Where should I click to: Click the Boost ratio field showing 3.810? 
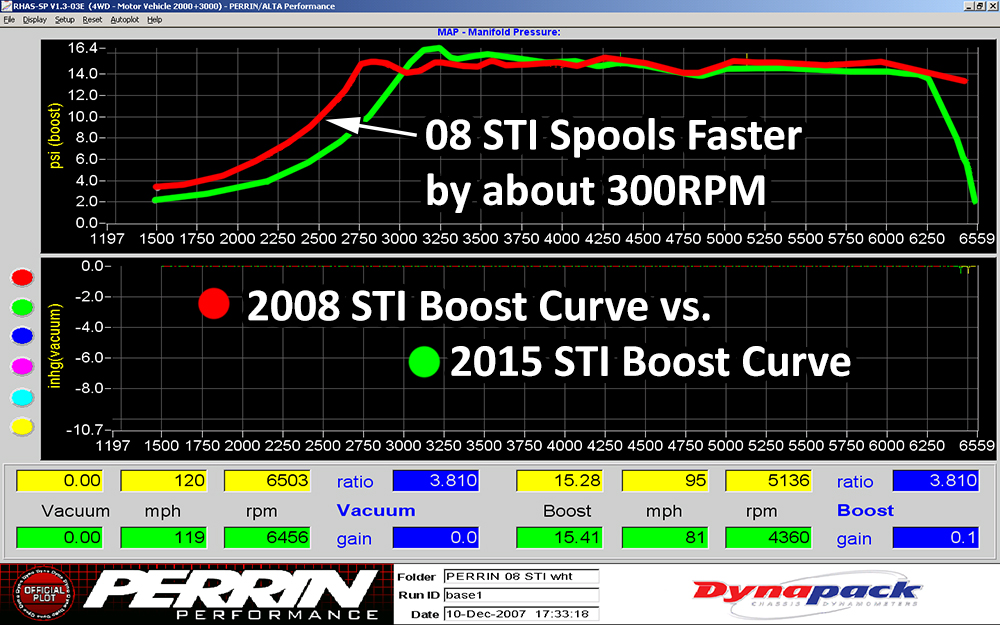pos(936,480)
